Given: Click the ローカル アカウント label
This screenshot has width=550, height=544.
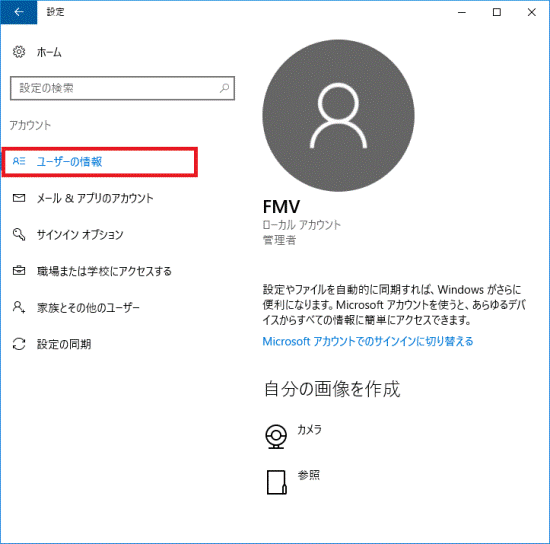Looking at the screenshot, I should (x=302, y=225).
